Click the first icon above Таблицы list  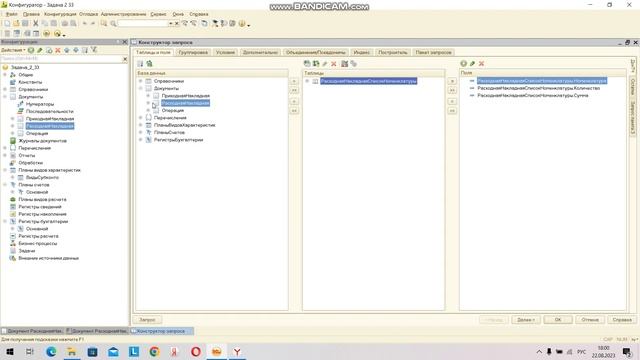coord(307,64)
